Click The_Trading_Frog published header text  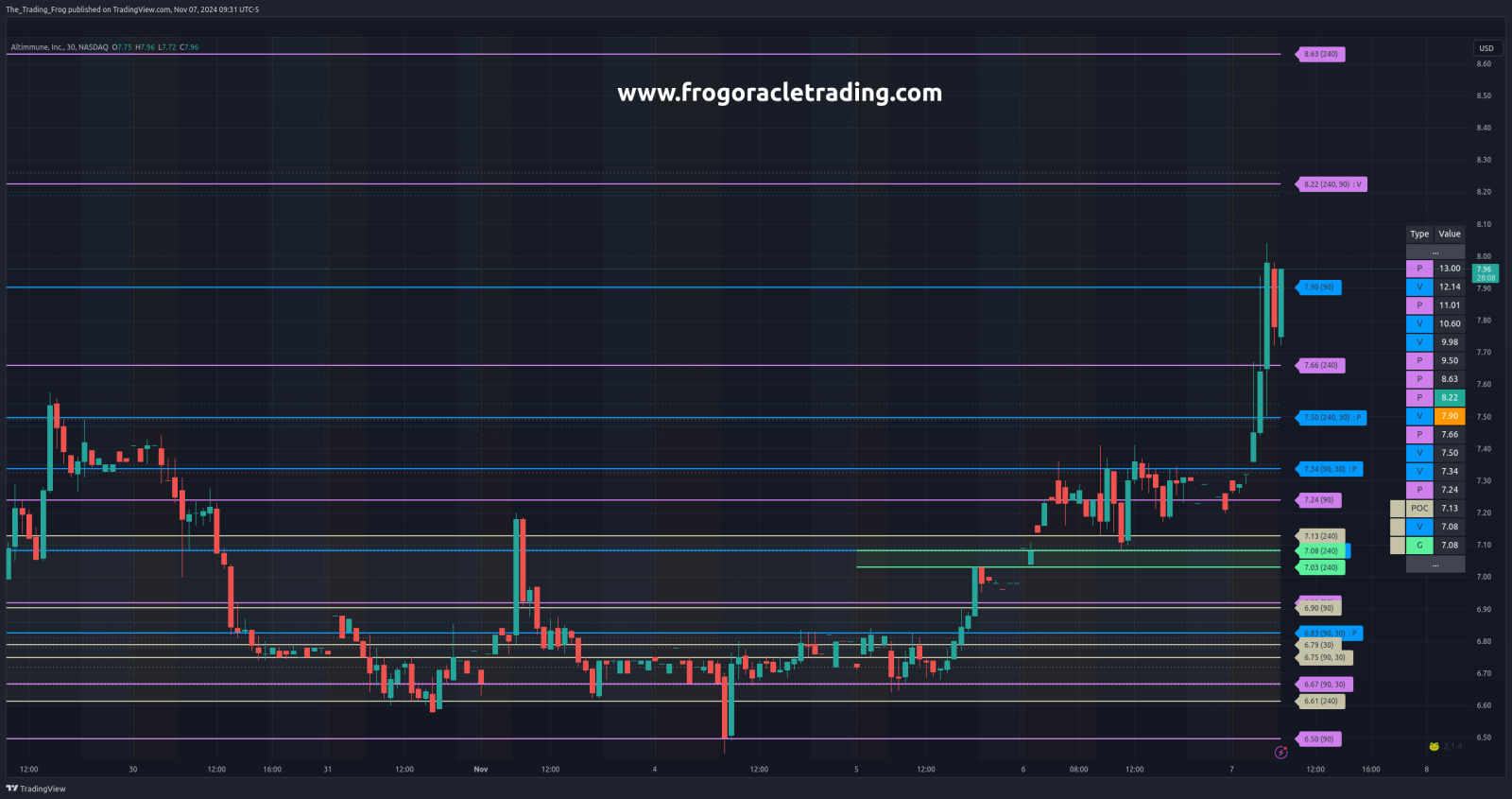pyautogui.click(x=131, y=9)
